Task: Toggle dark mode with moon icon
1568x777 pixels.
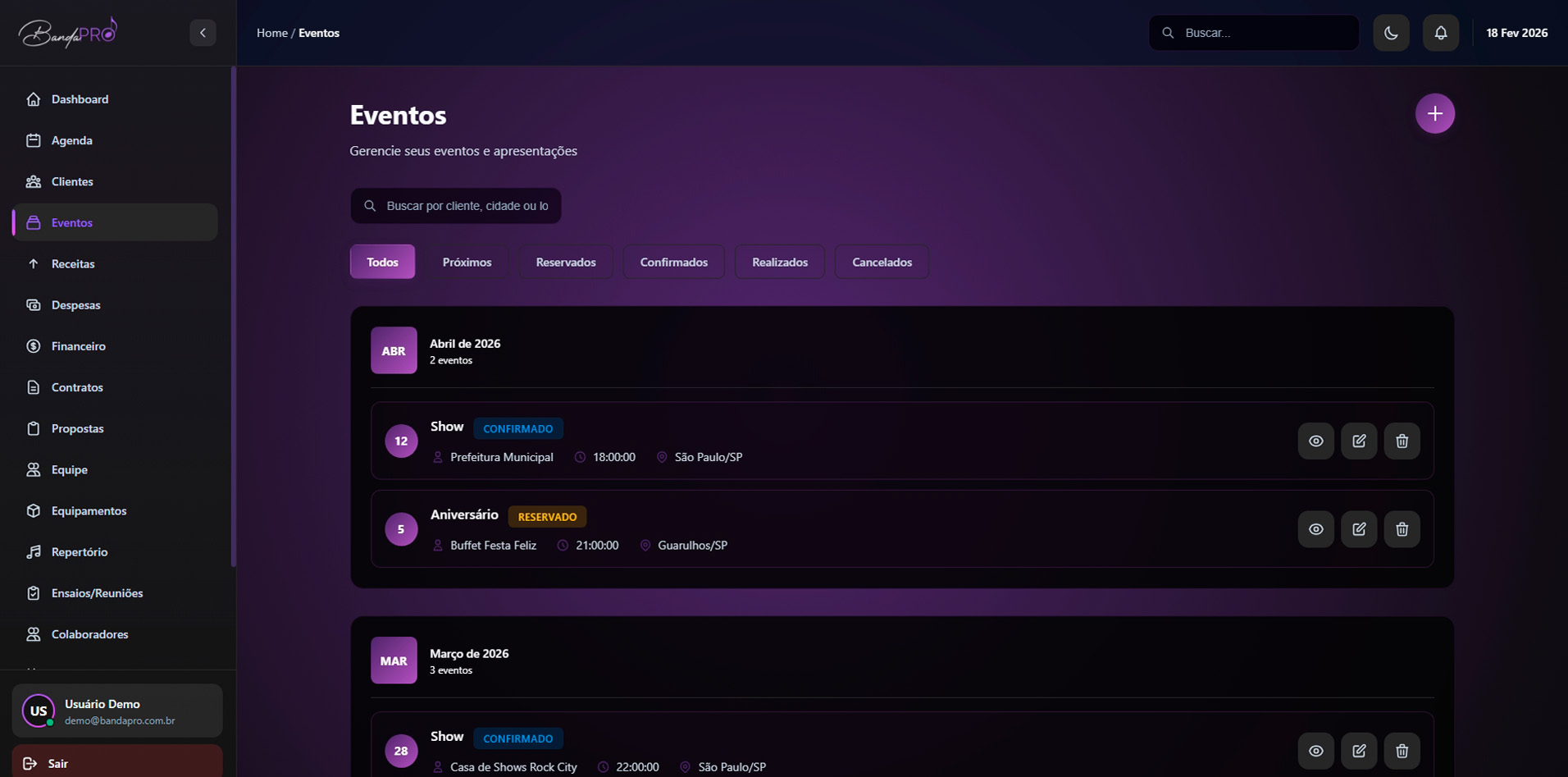Action: click(1391, 33)
